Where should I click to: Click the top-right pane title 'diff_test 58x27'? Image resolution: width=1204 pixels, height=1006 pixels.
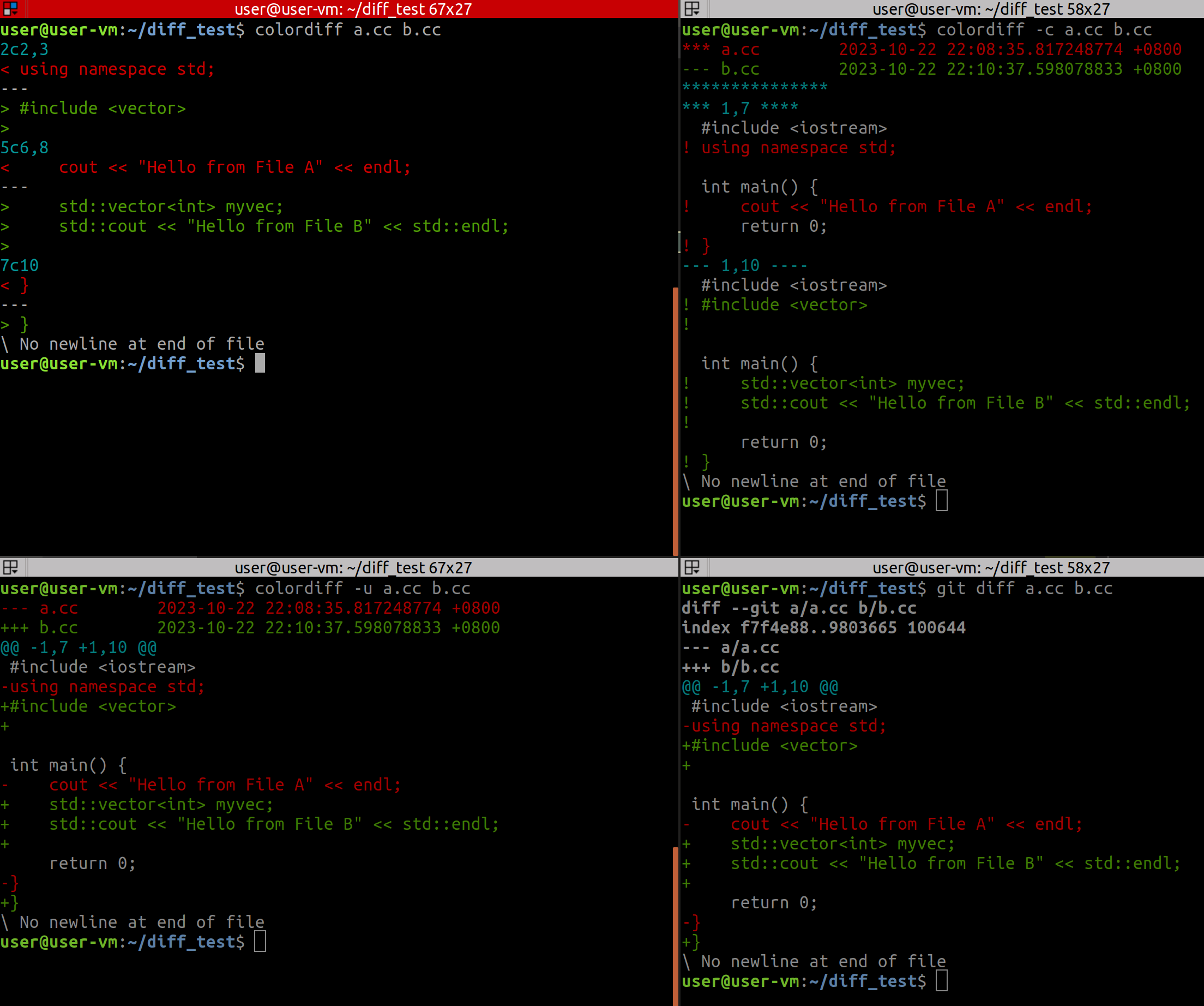pos(991,9)
